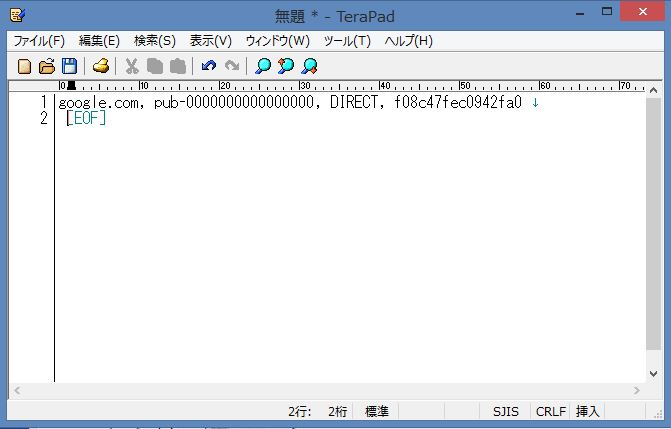671x429 pixels.
Task: Click the horizontal scrollbar right arrow
Action: (637, 390)
